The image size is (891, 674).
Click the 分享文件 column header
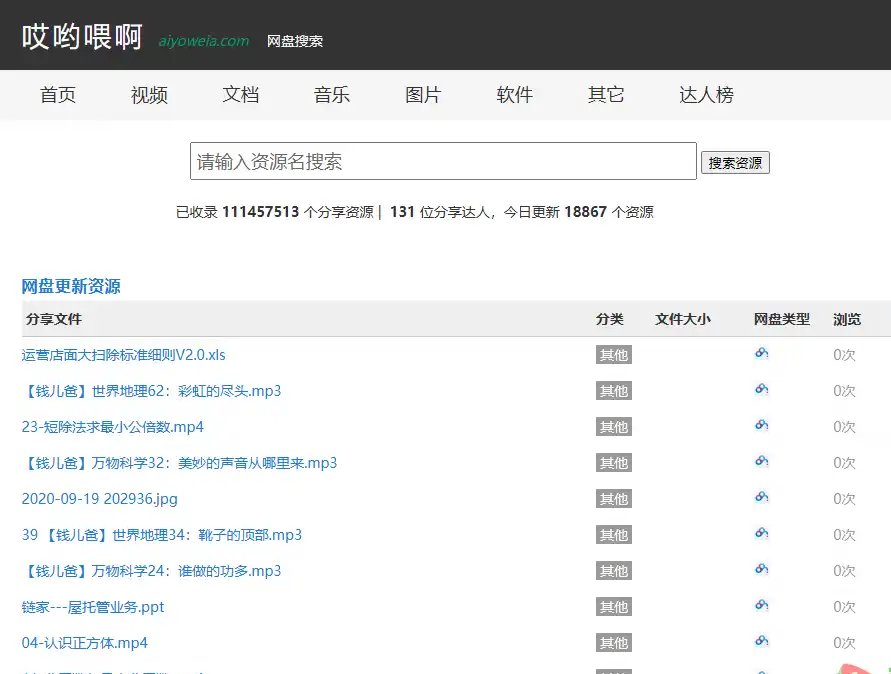click(x=54, y=319)
